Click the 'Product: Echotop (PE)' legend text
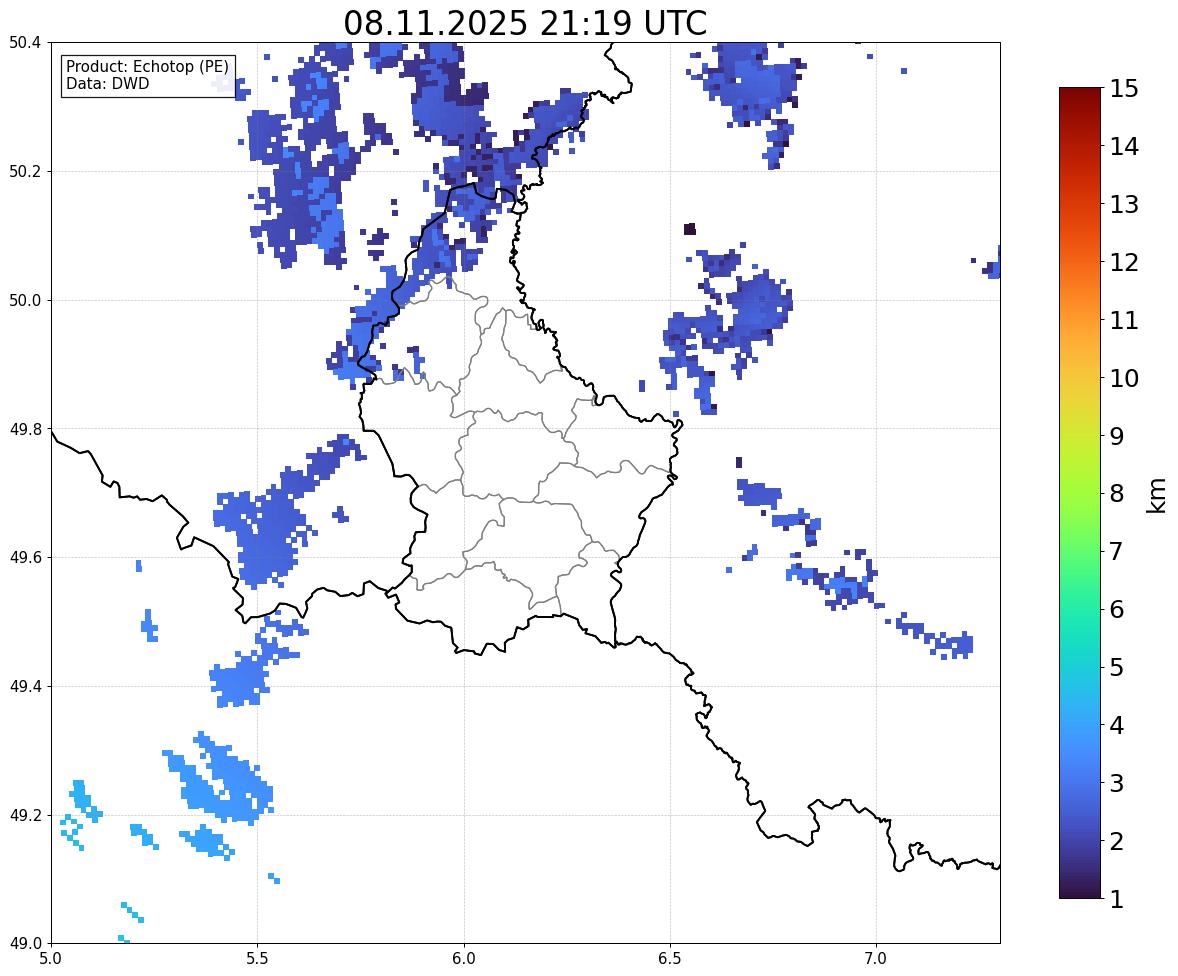 pos(147,66)
